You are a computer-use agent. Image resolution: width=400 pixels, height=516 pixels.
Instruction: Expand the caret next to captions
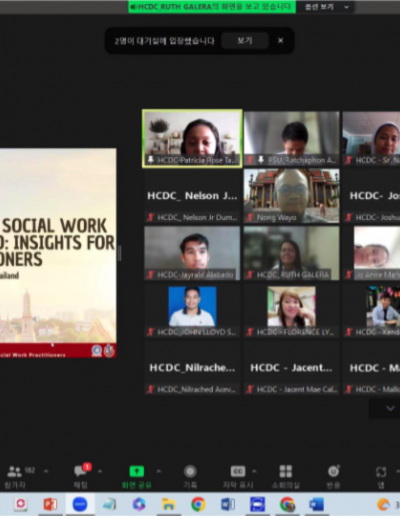click(x=254, y=471)
